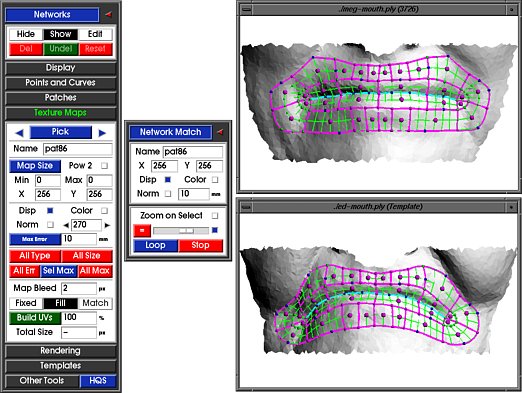
Task: Click the Map Bleed input field
Action: tap(79, 288)
